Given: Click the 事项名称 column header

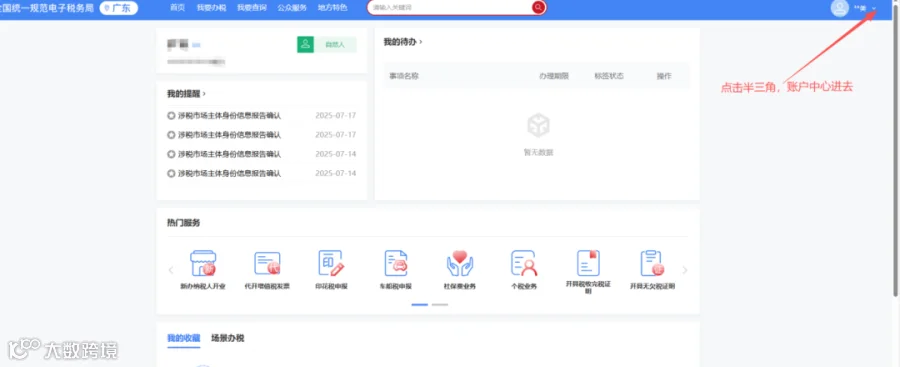Looking at the screenshot, I should [x=404, y=76].
